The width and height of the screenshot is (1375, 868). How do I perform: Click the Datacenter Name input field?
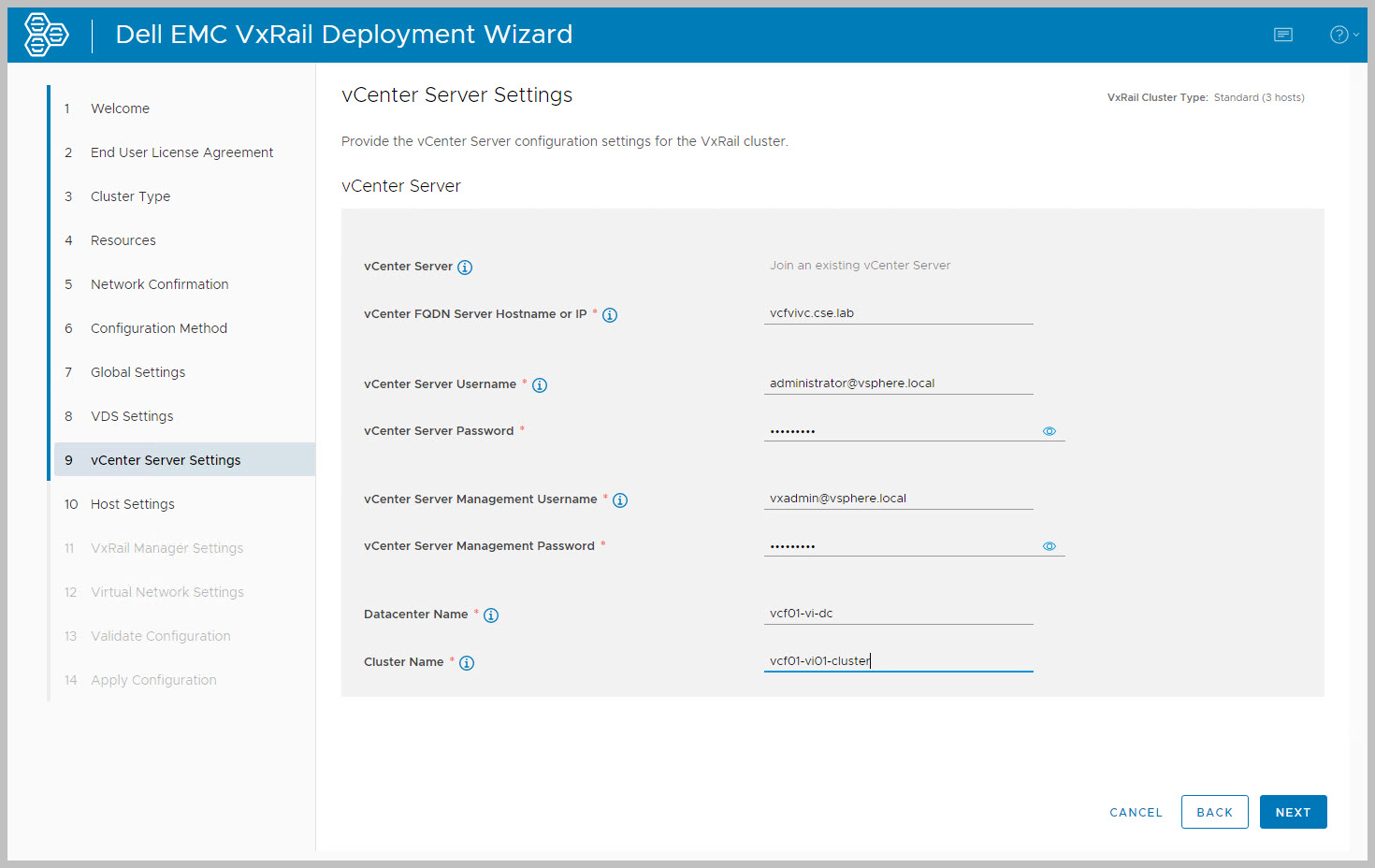898,614
